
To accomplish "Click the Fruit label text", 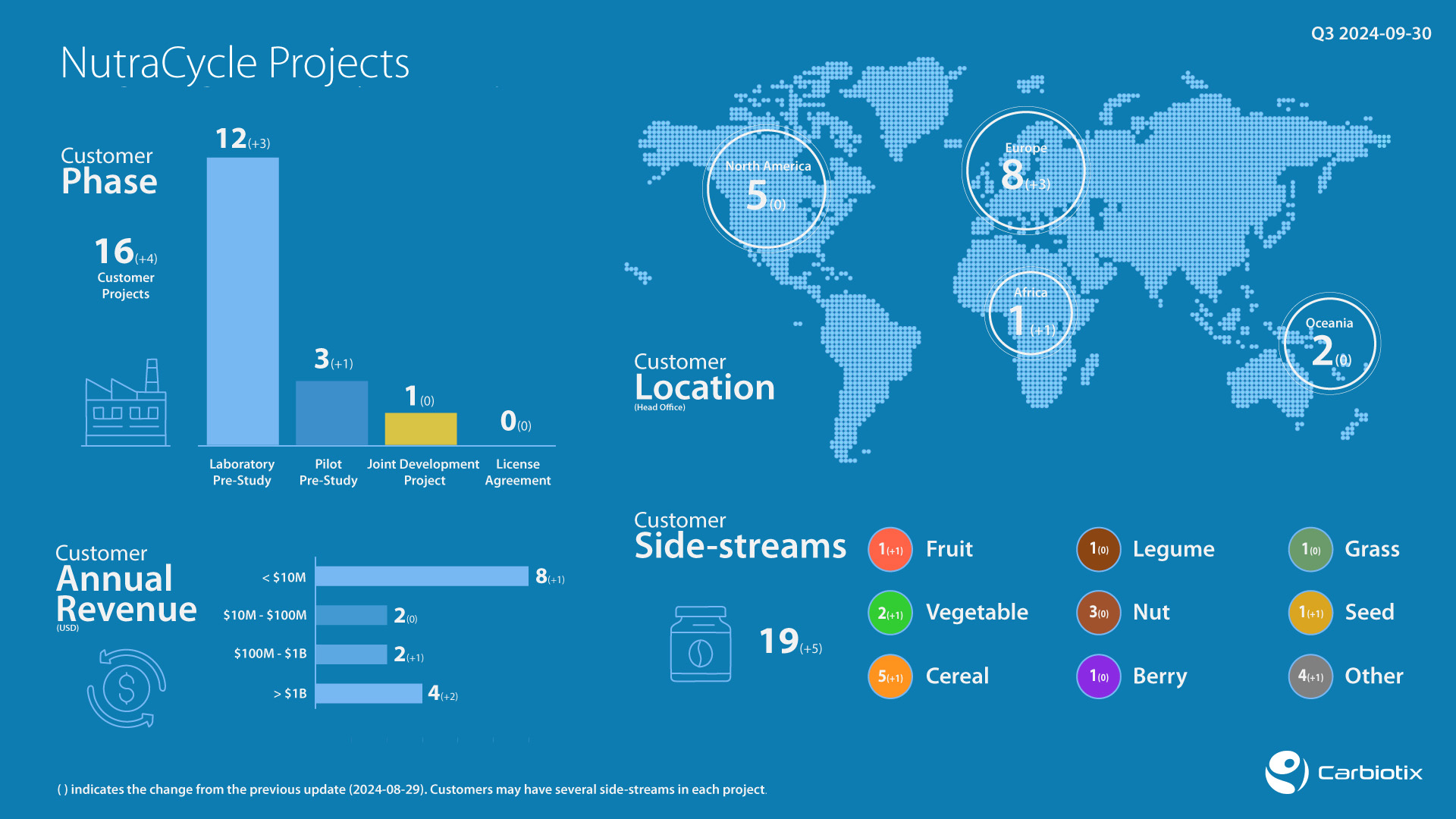I will [x=949, y=549].
